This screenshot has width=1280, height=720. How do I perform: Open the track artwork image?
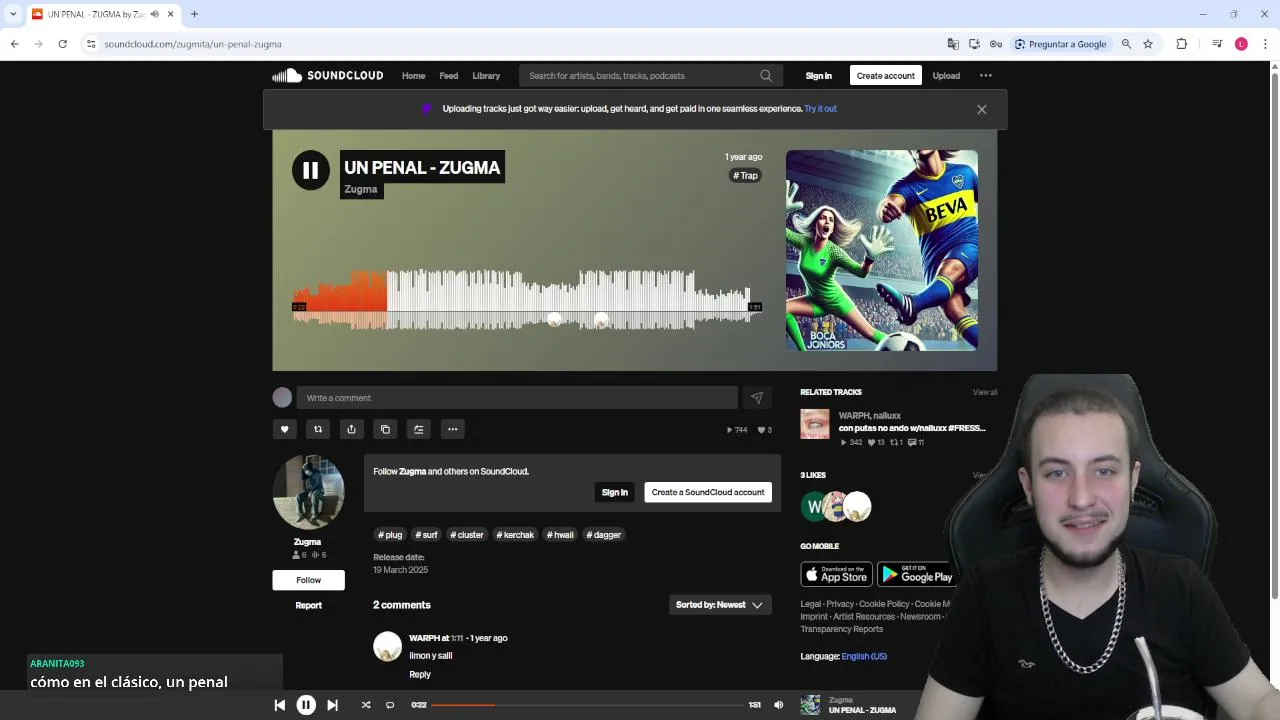882,250
